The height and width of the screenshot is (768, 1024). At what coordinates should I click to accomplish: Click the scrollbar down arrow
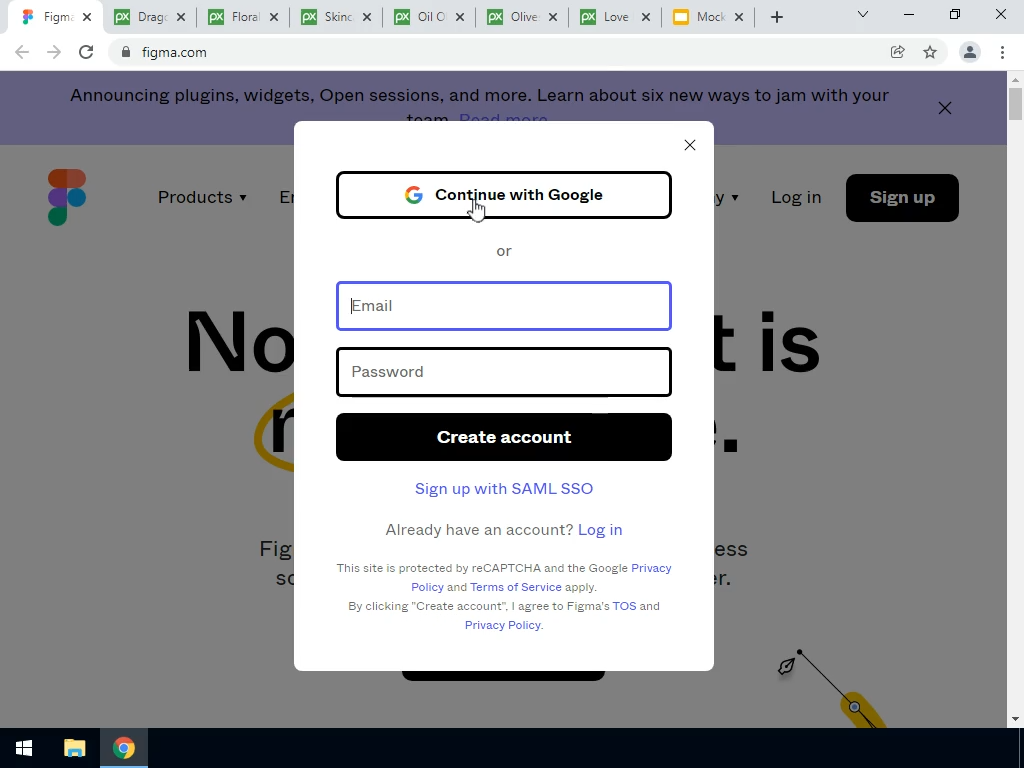click(x=1015, y=719)
